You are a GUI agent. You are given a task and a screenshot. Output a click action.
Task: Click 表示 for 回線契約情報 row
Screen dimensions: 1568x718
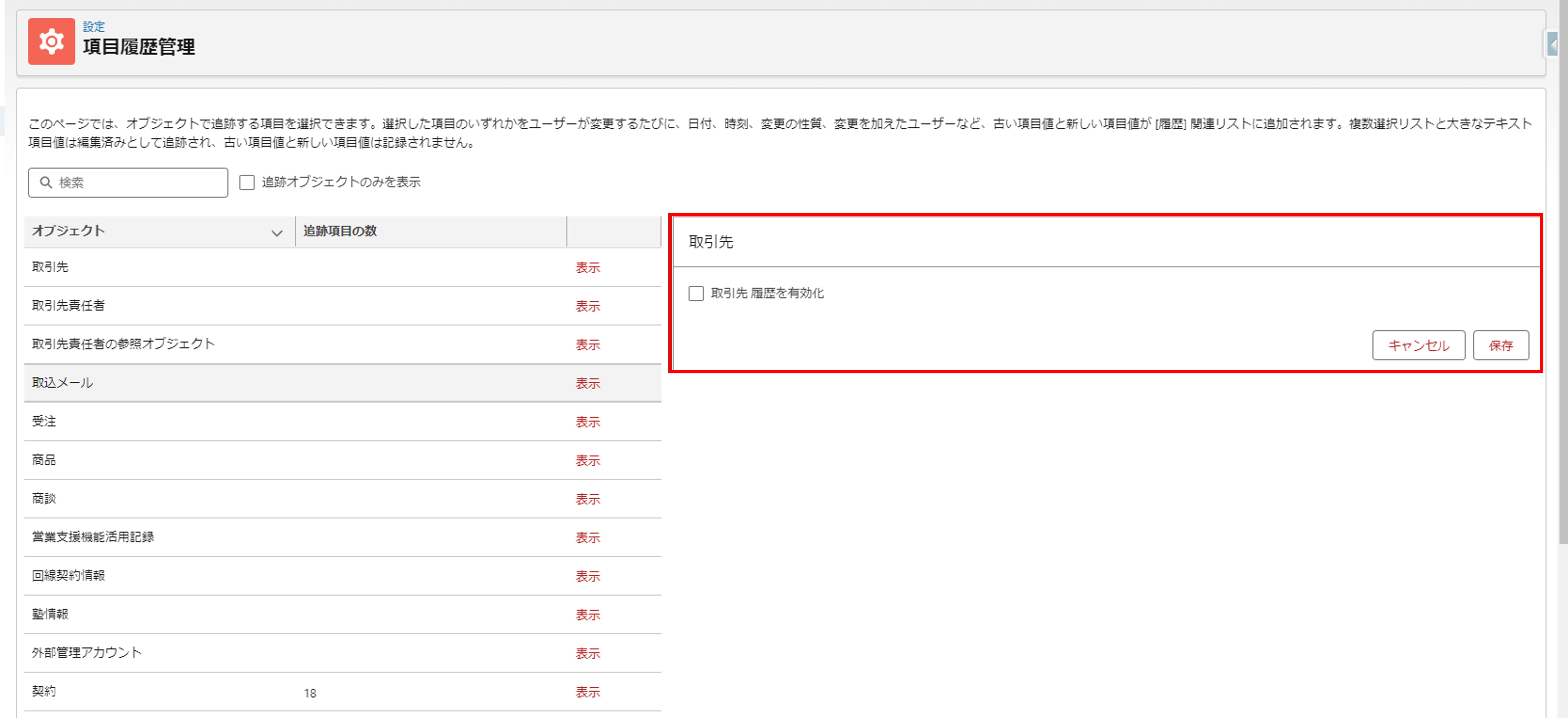click(x=587, y=576)
